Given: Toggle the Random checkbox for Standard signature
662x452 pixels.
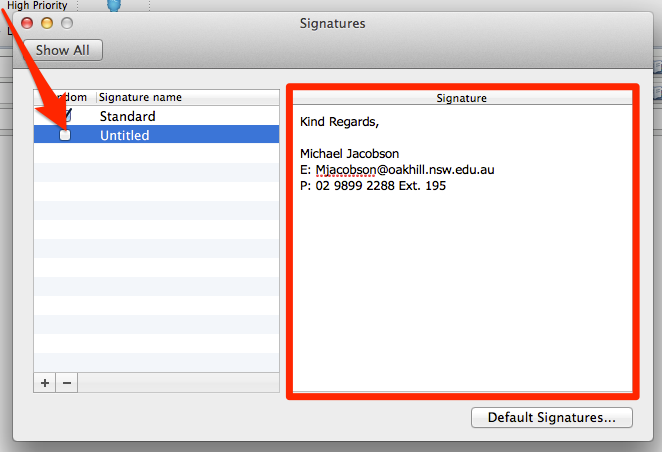Looking at the screenshot, I should pyautogui.click(x=67, y=115).
